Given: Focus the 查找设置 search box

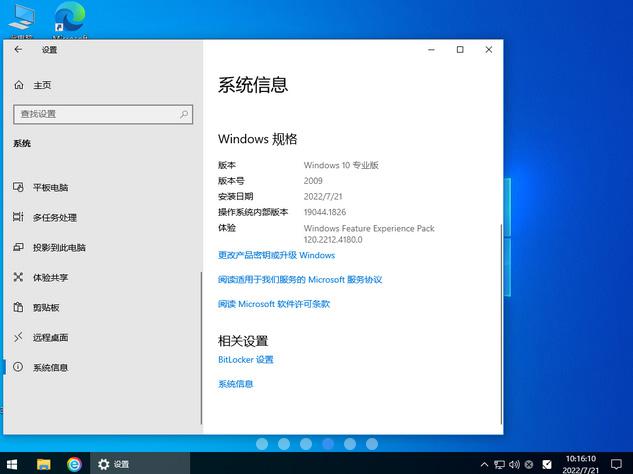Looking at the screenshot, I should [x=103, y=114].
